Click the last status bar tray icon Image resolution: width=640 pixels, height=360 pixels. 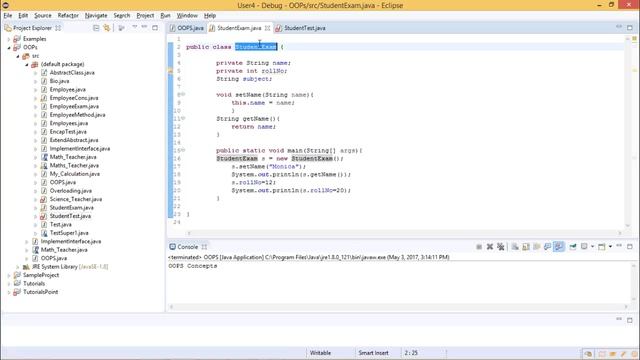tap(634, 353)
